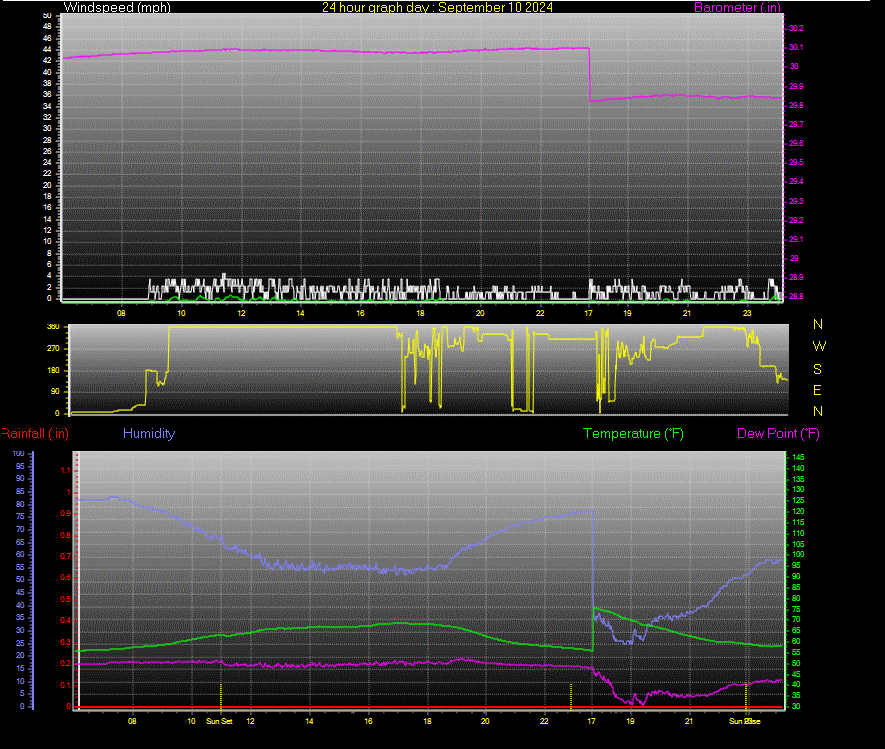885x749 pixels.
Task: Click the 1.1 value on red rainfall axis
Action: 65,470
